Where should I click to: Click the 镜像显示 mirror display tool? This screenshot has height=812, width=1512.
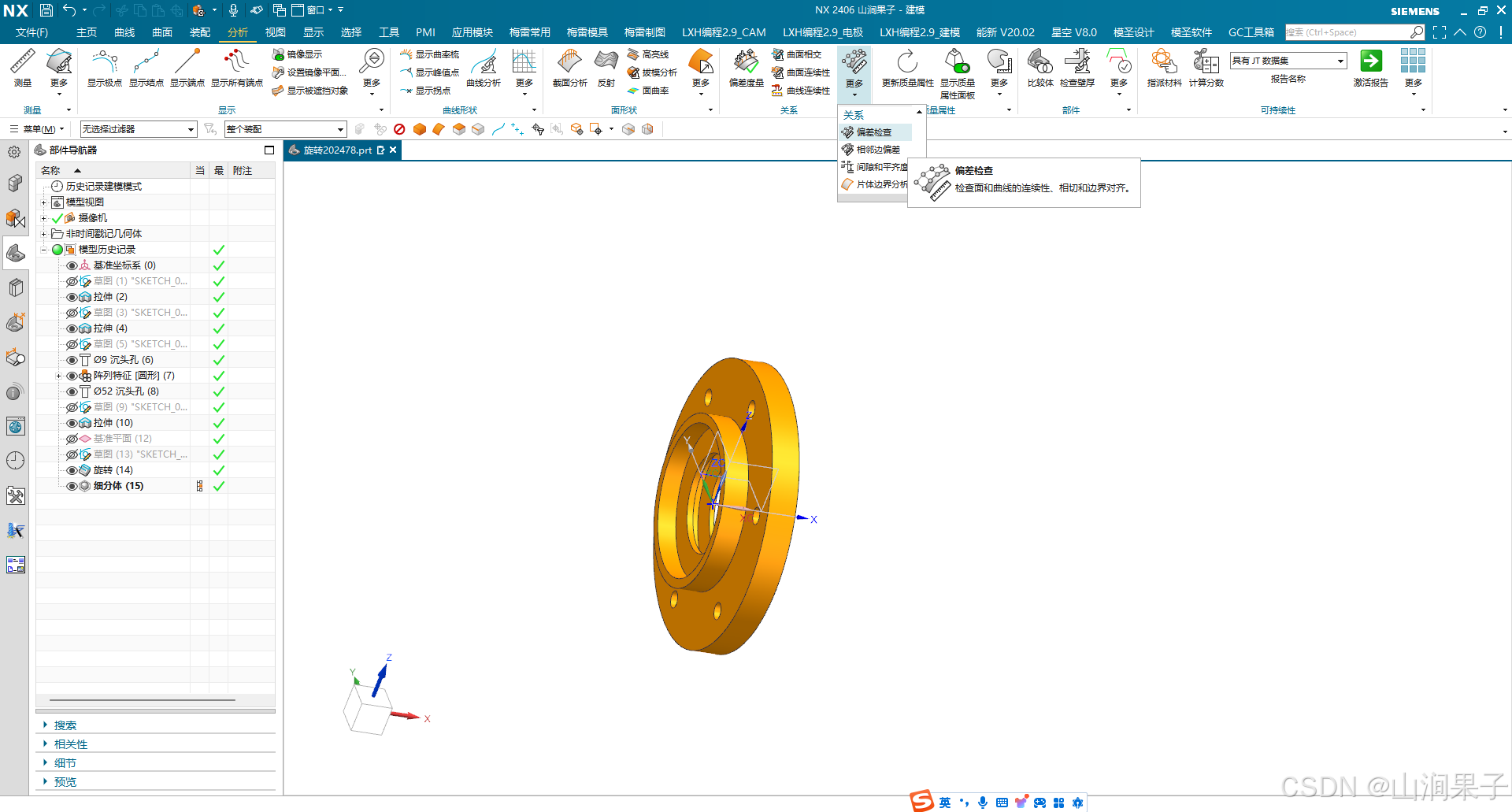[x=298, y=54]
